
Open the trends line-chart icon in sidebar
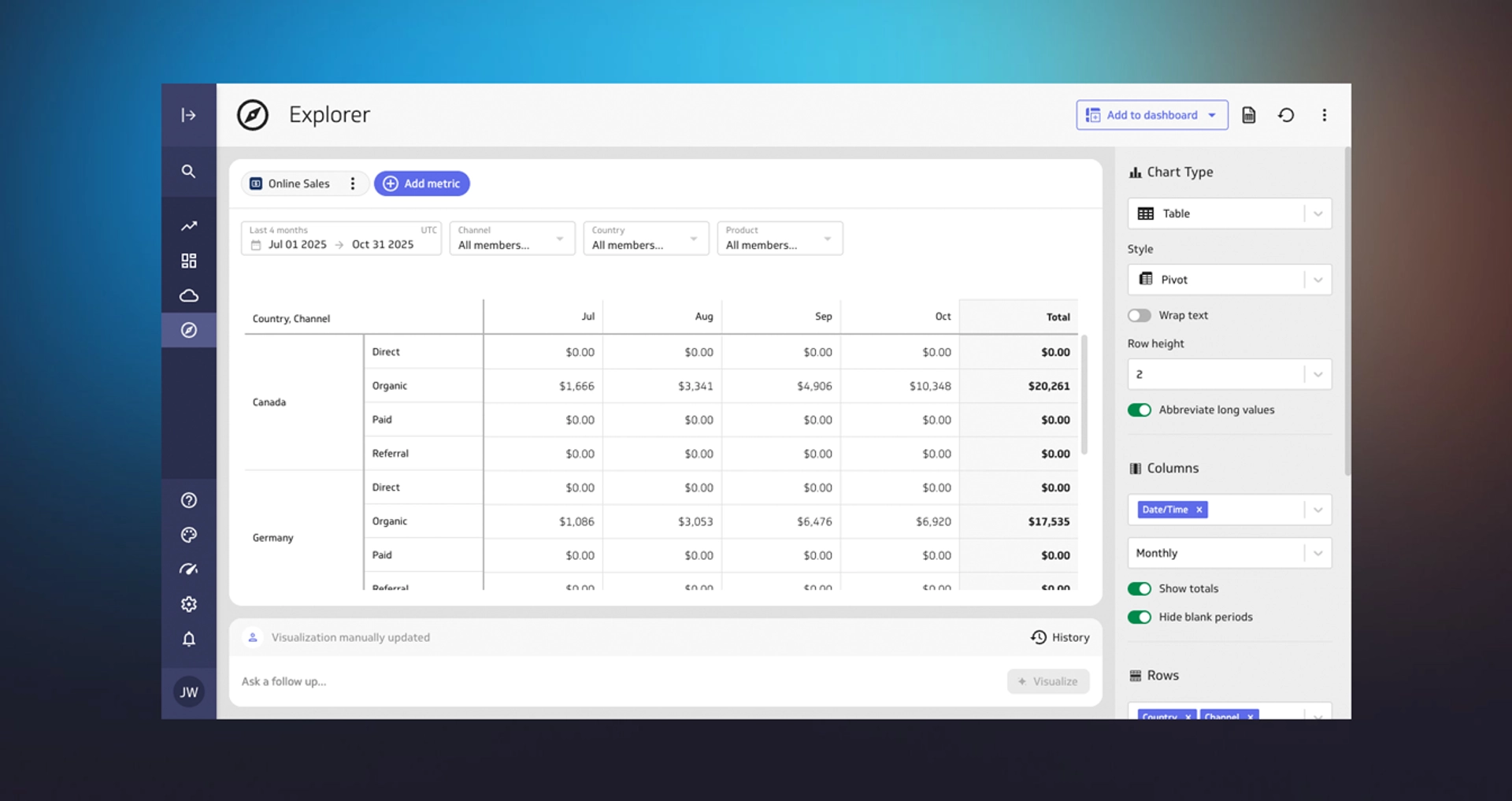[188, 226]
